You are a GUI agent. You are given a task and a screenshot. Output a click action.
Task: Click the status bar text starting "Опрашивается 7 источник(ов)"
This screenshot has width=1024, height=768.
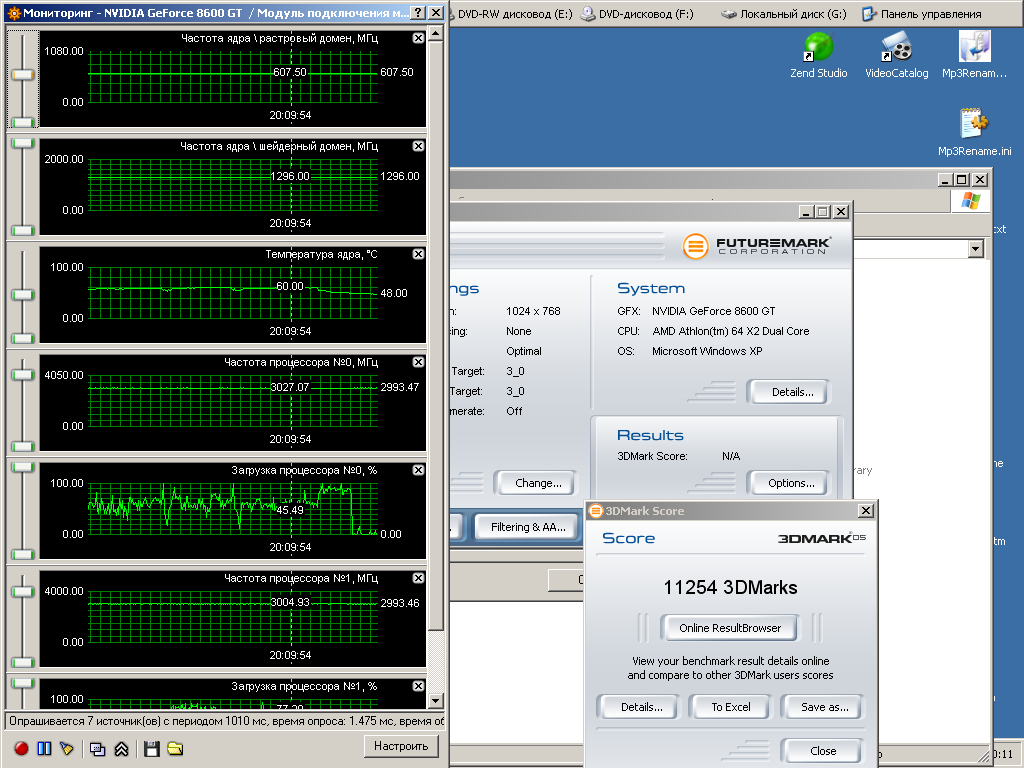click(x=226, y=721)
